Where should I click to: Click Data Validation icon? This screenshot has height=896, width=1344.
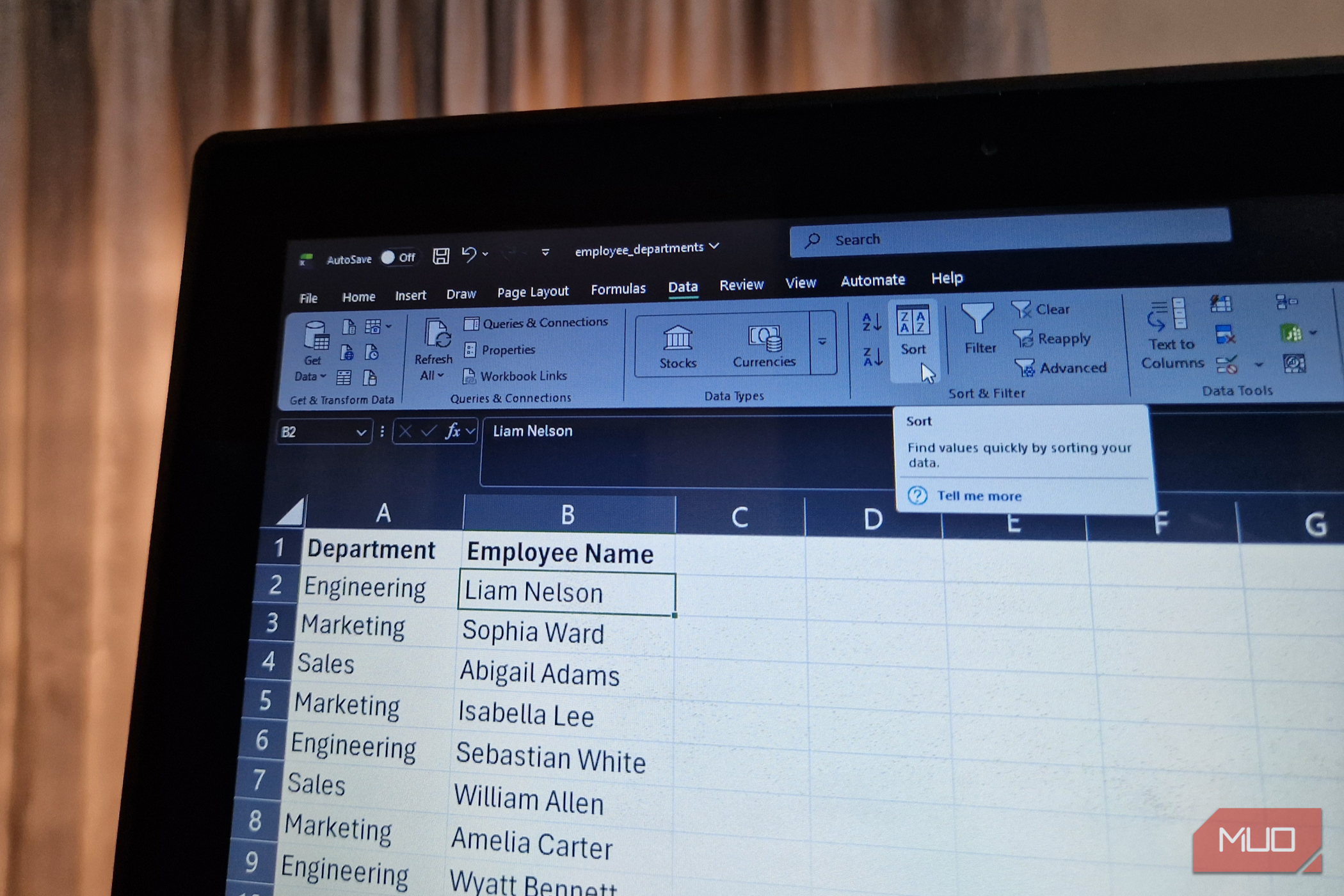point(1228,365)
